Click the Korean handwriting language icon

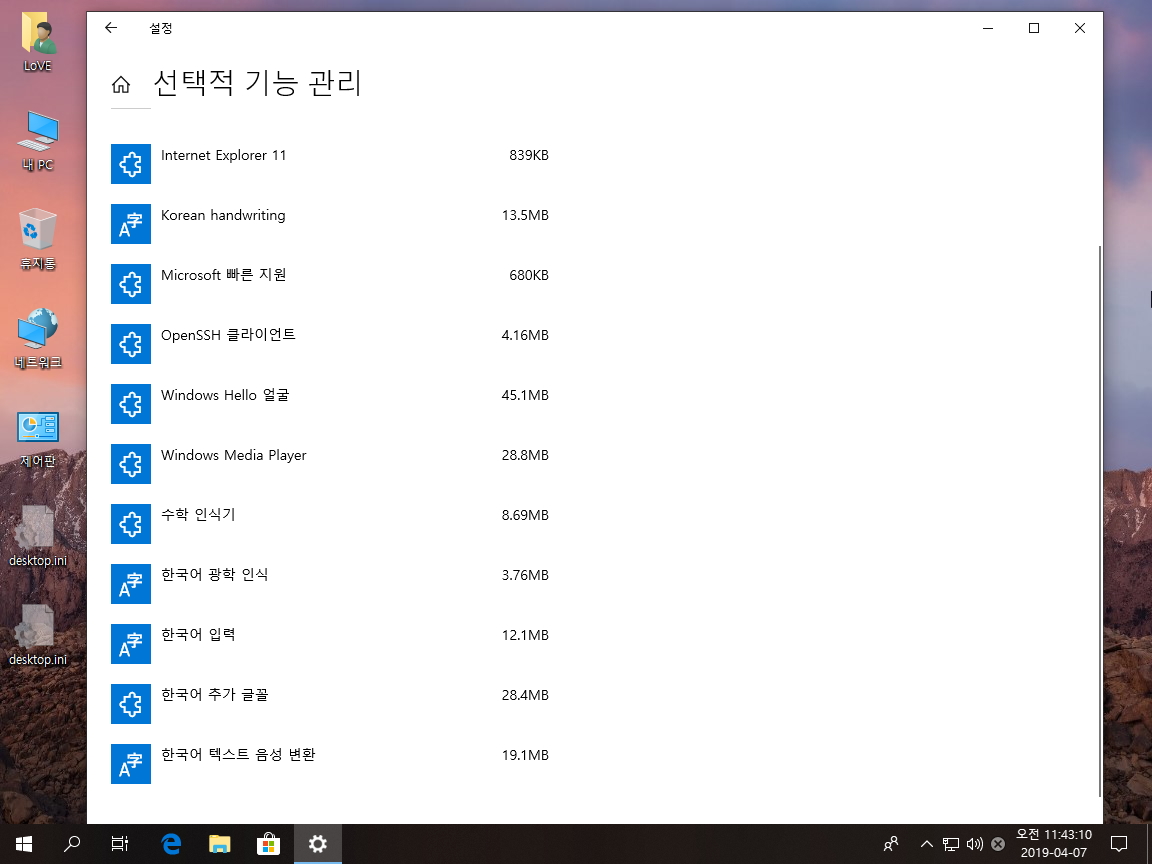click(131, 224)
